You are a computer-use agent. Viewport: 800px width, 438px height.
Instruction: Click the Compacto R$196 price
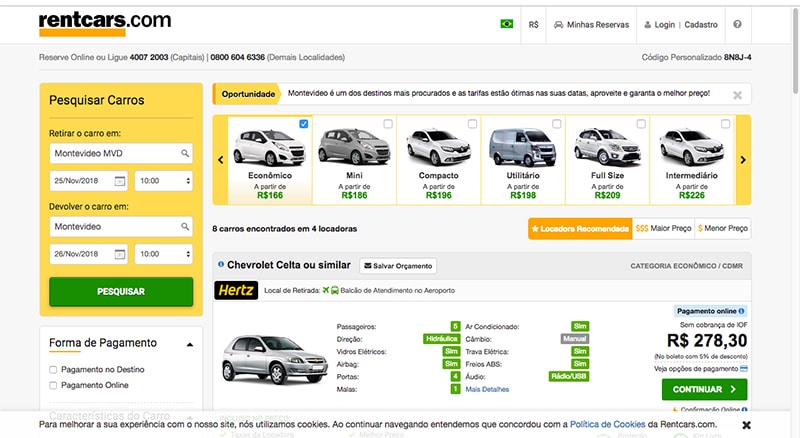(x=439, y=195)
